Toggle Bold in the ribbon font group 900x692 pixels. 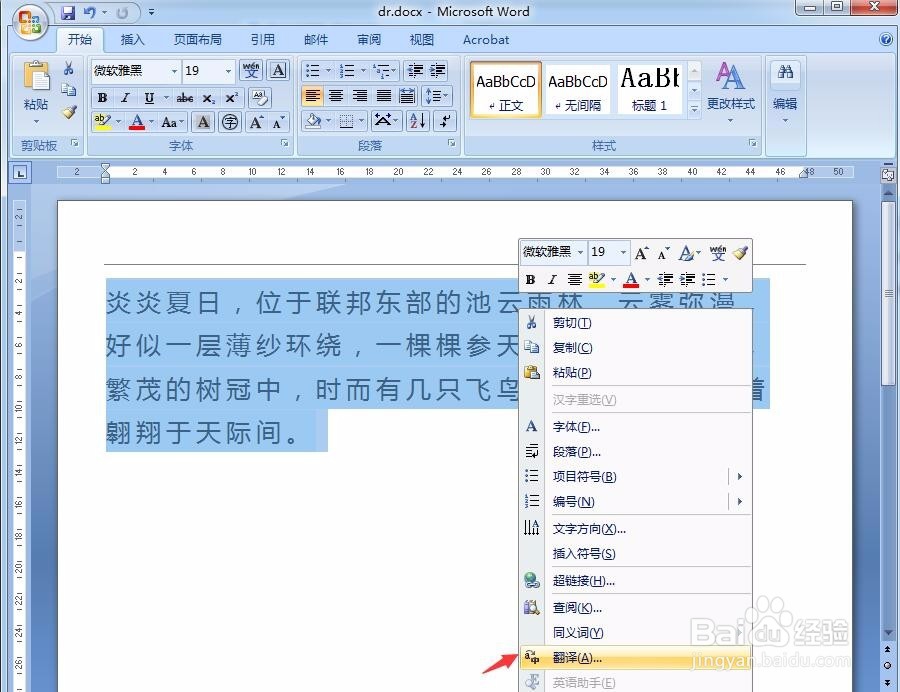103,98
